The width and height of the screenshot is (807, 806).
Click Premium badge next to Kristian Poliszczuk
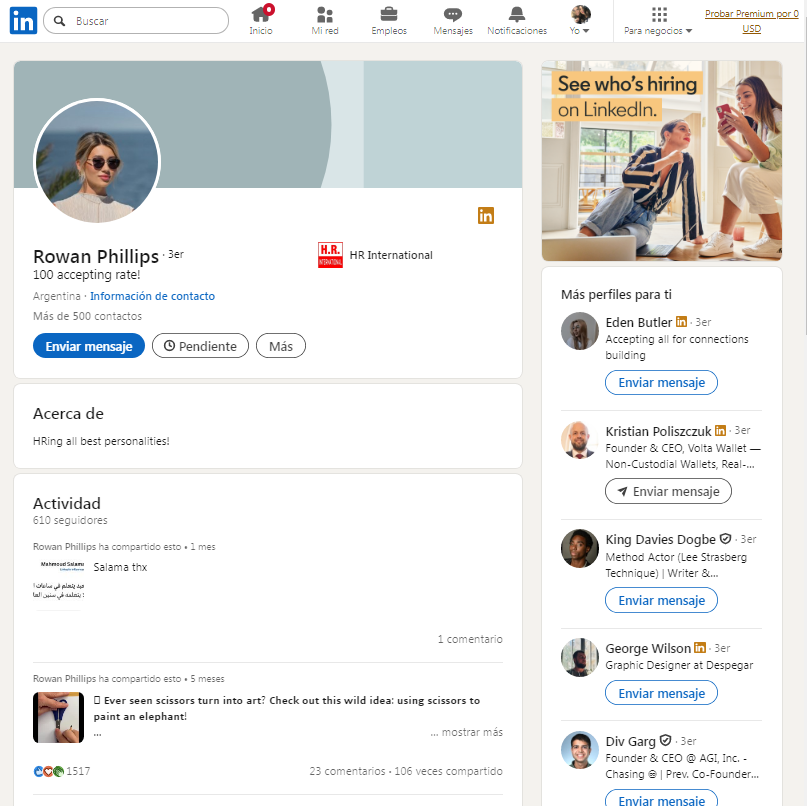click(x=721, y=430)
